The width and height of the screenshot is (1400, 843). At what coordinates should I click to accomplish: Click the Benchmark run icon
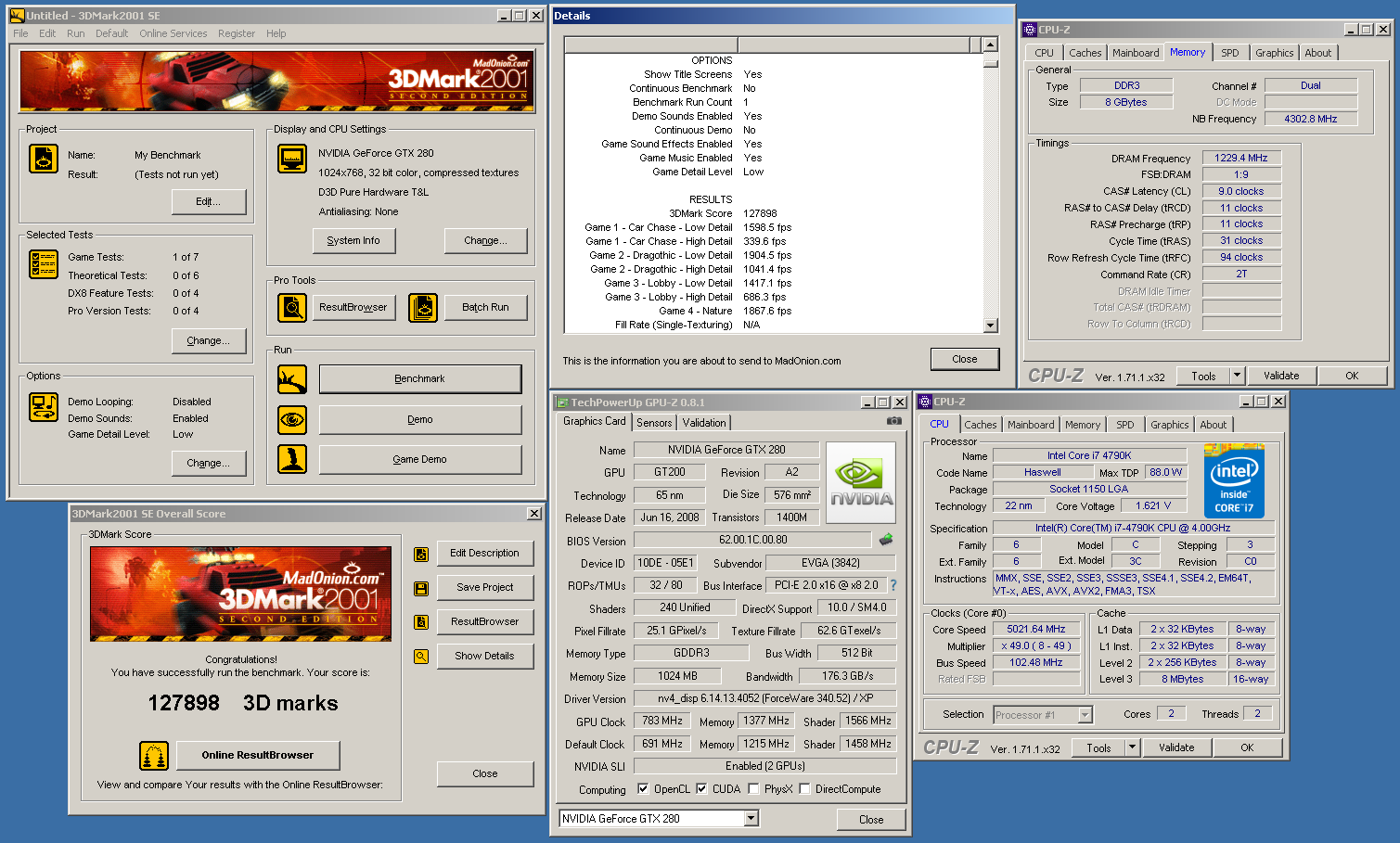coord(292,378)
